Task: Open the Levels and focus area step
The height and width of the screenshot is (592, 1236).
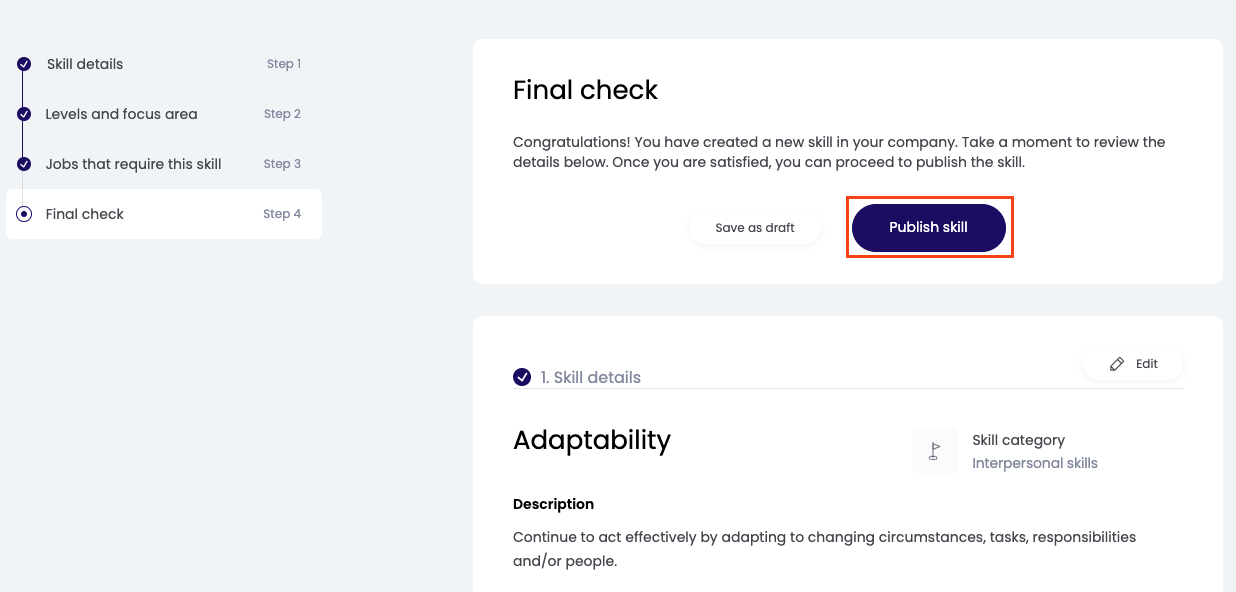Action: coord(121,114)
